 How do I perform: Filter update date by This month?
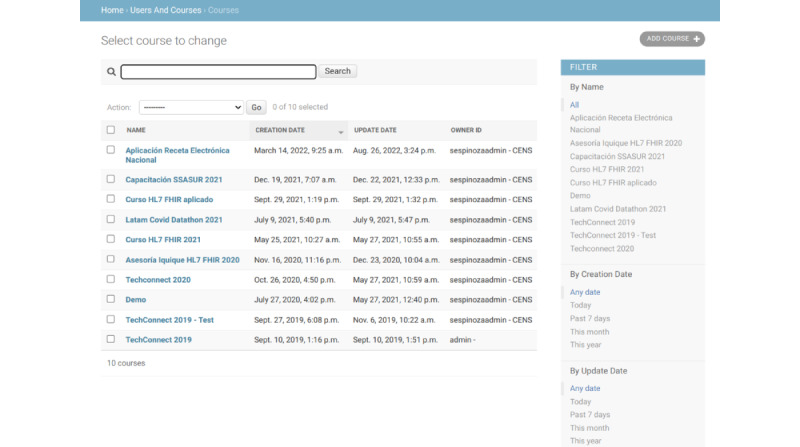pyautogui.click(x=589, y=428)
